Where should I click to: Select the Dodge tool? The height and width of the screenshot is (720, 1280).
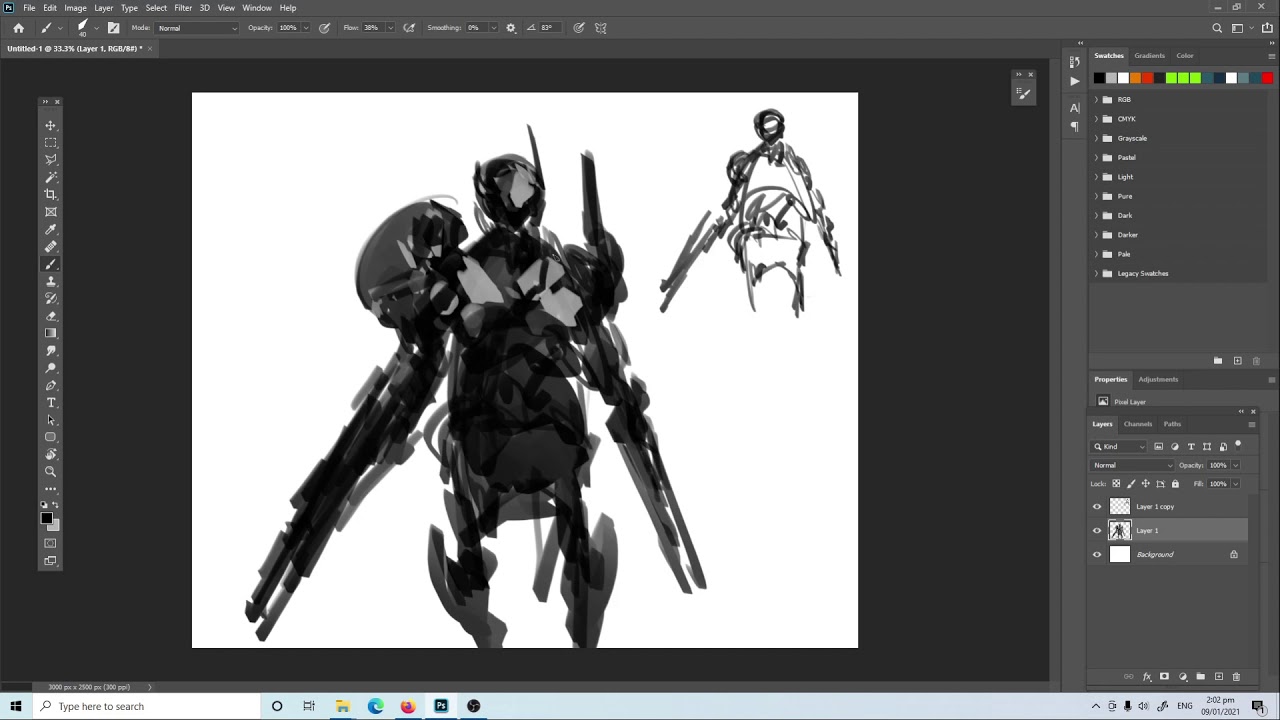pyautogui.click(x=51, y=368)
